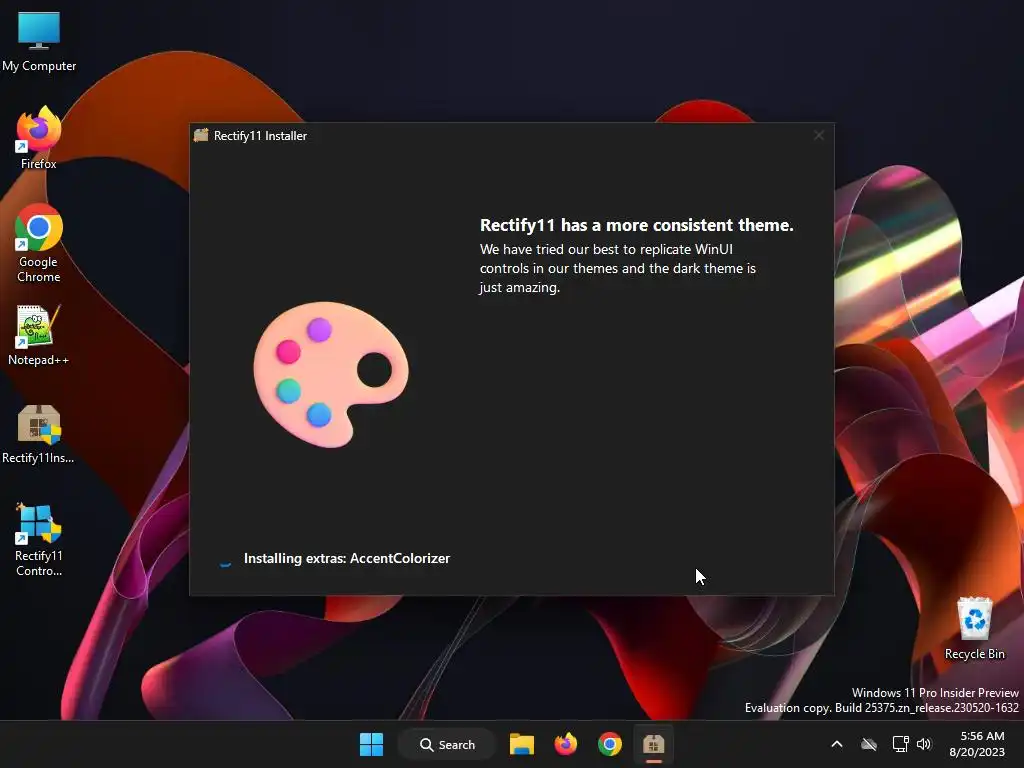1024x768 pixels.
Task: Select the Rectify11 Control Center desktop shortcut
Action: pyautogui.click(x=39, y=539)
